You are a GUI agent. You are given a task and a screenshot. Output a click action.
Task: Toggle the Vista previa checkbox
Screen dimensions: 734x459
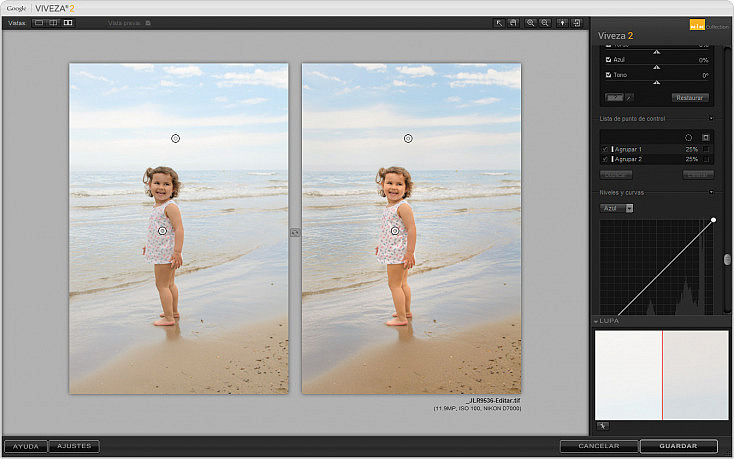point(148,22)
